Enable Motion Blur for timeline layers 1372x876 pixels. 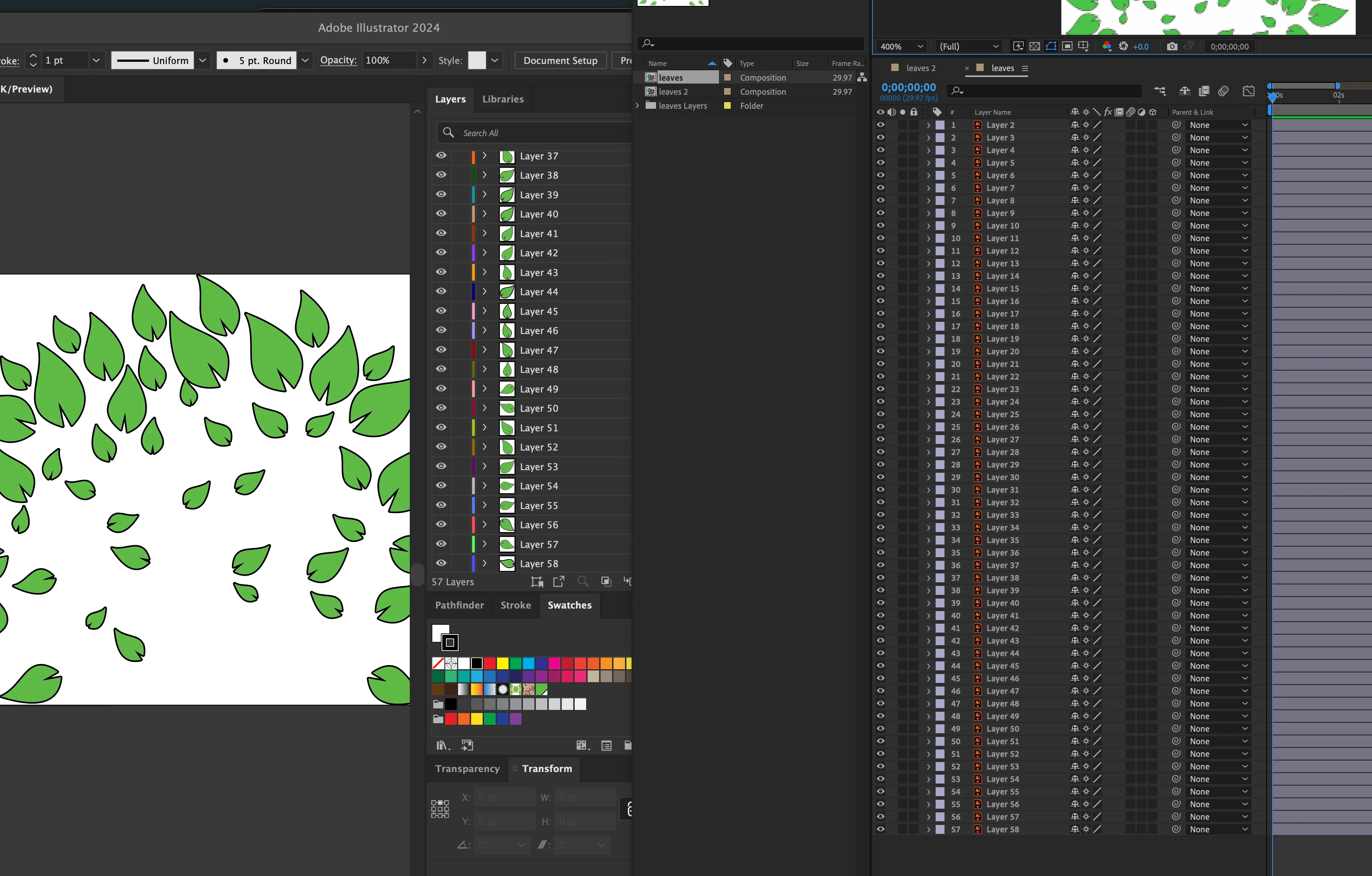click(1223, 91)
